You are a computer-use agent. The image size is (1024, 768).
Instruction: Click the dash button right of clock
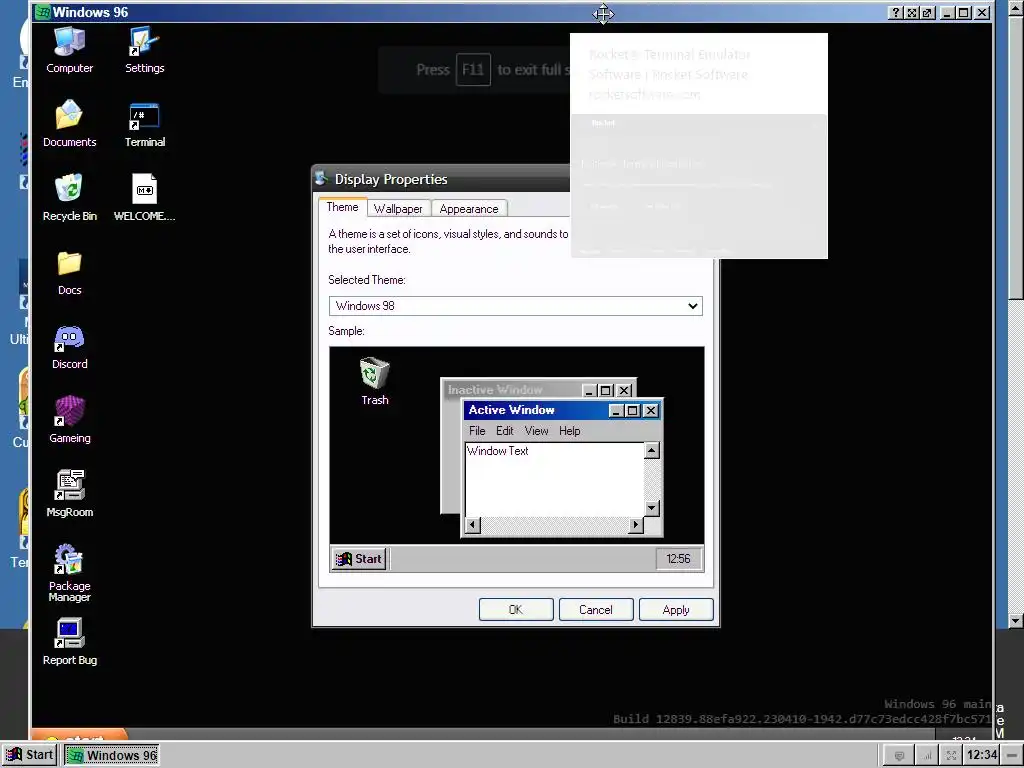coord(1012,755)
